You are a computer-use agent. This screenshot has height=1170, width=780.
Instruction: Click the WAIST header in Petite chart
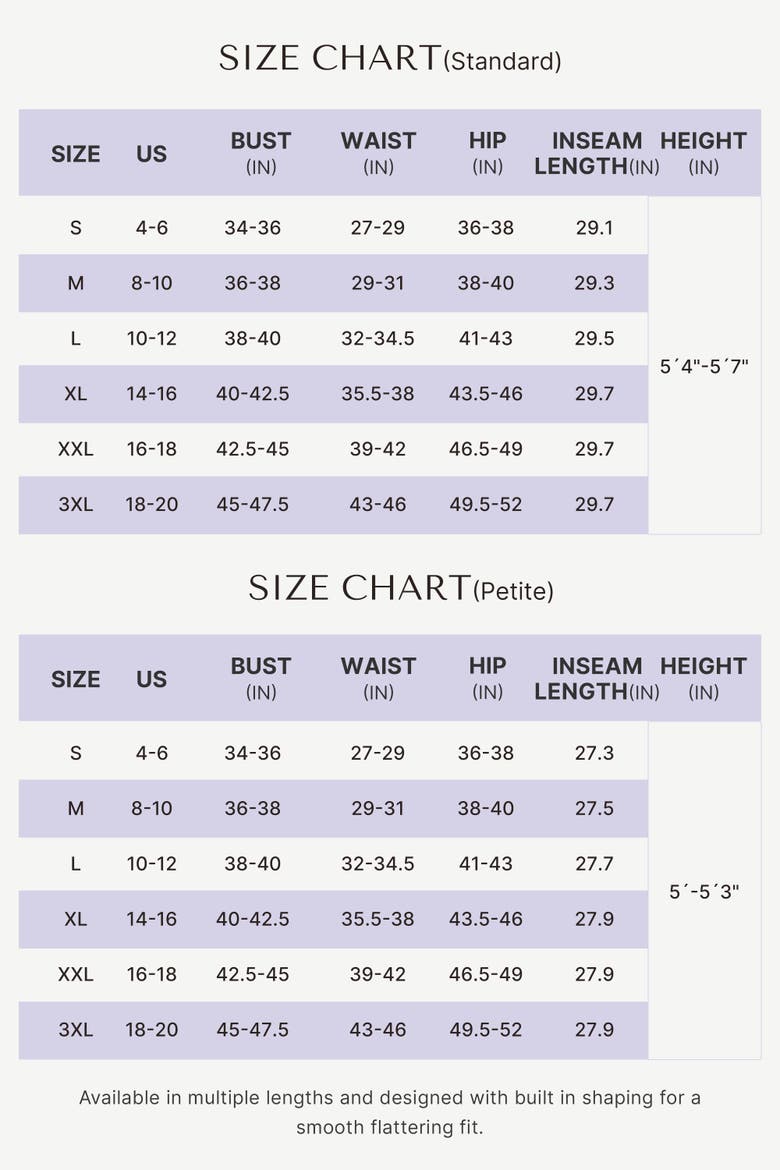(x=378, y=678)
